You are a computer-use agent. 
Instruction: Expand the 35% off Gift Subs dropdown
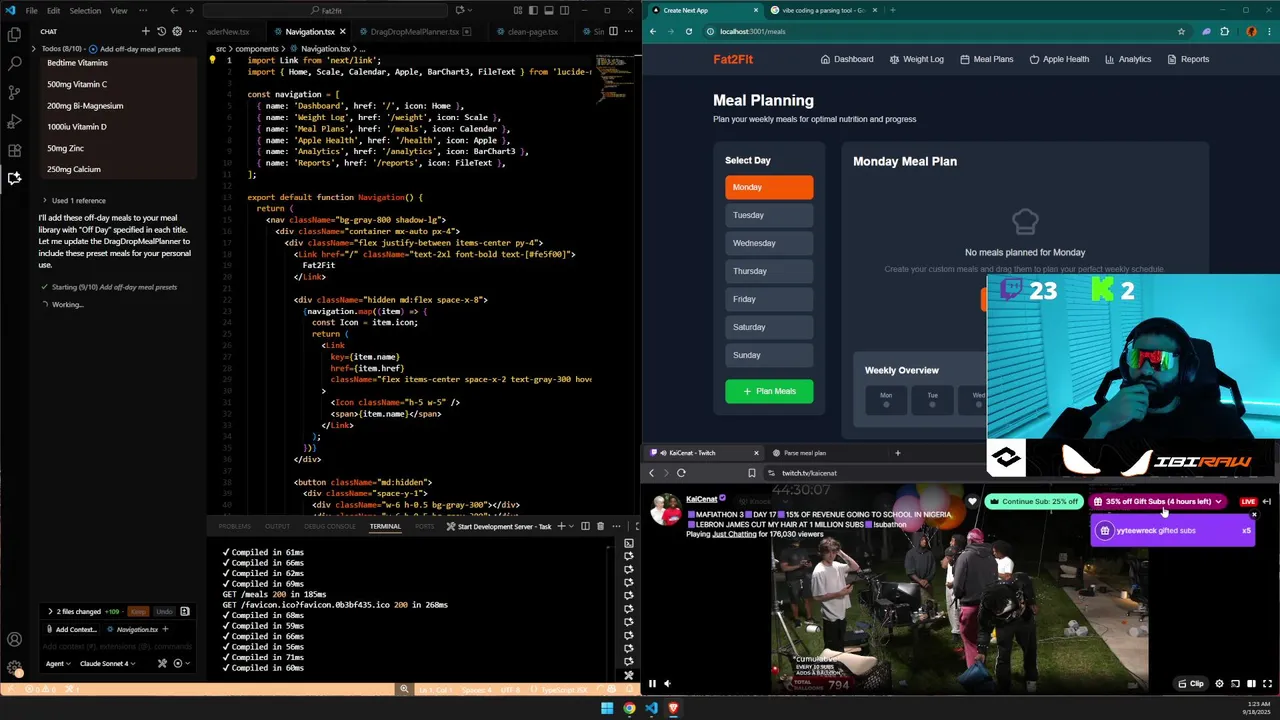1217,501
